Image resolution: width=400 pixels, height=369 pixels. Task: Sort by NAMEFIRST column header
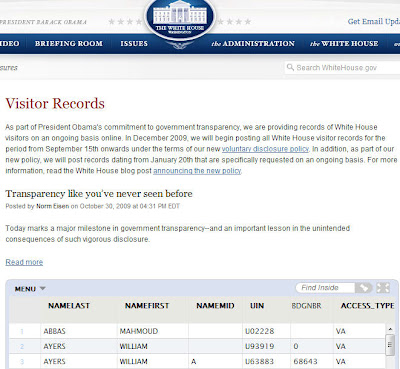coord(147,306)
